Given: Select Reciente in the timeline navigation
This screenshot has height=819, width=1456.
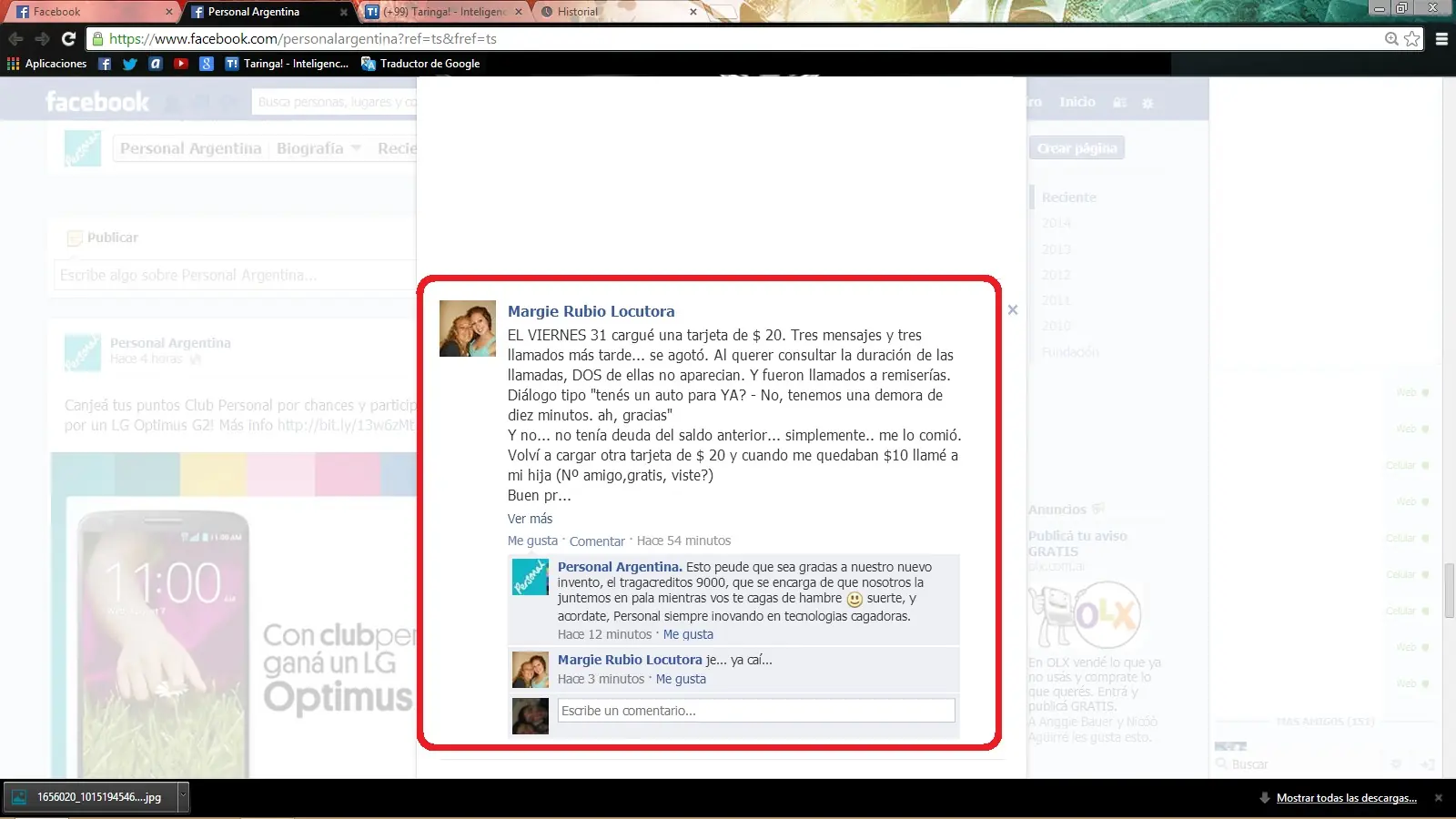Looking at the screenshot, I should [x=1069, y=197].
